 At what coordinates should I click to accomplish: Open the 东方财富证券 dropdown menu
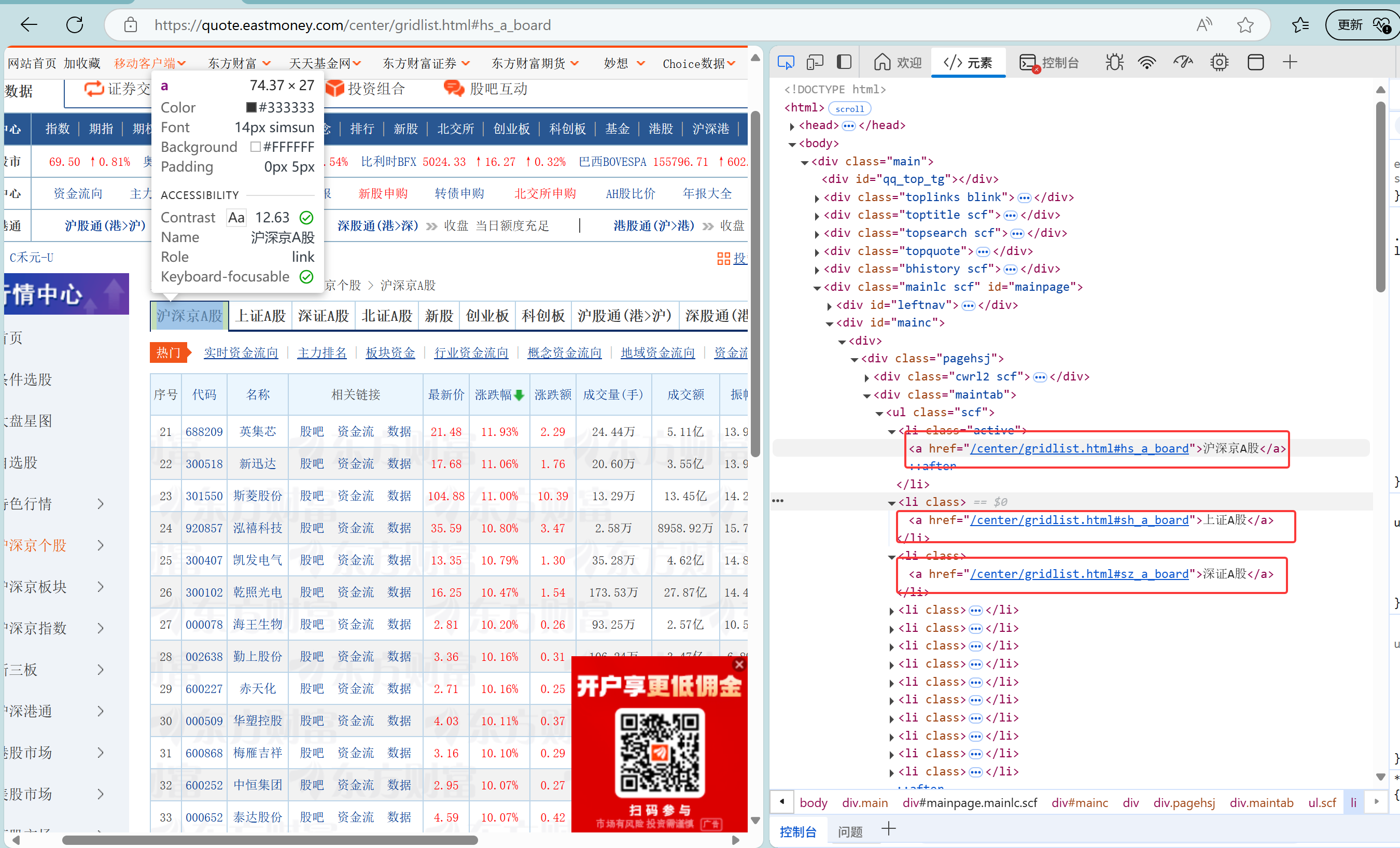(x=426, y=63)
